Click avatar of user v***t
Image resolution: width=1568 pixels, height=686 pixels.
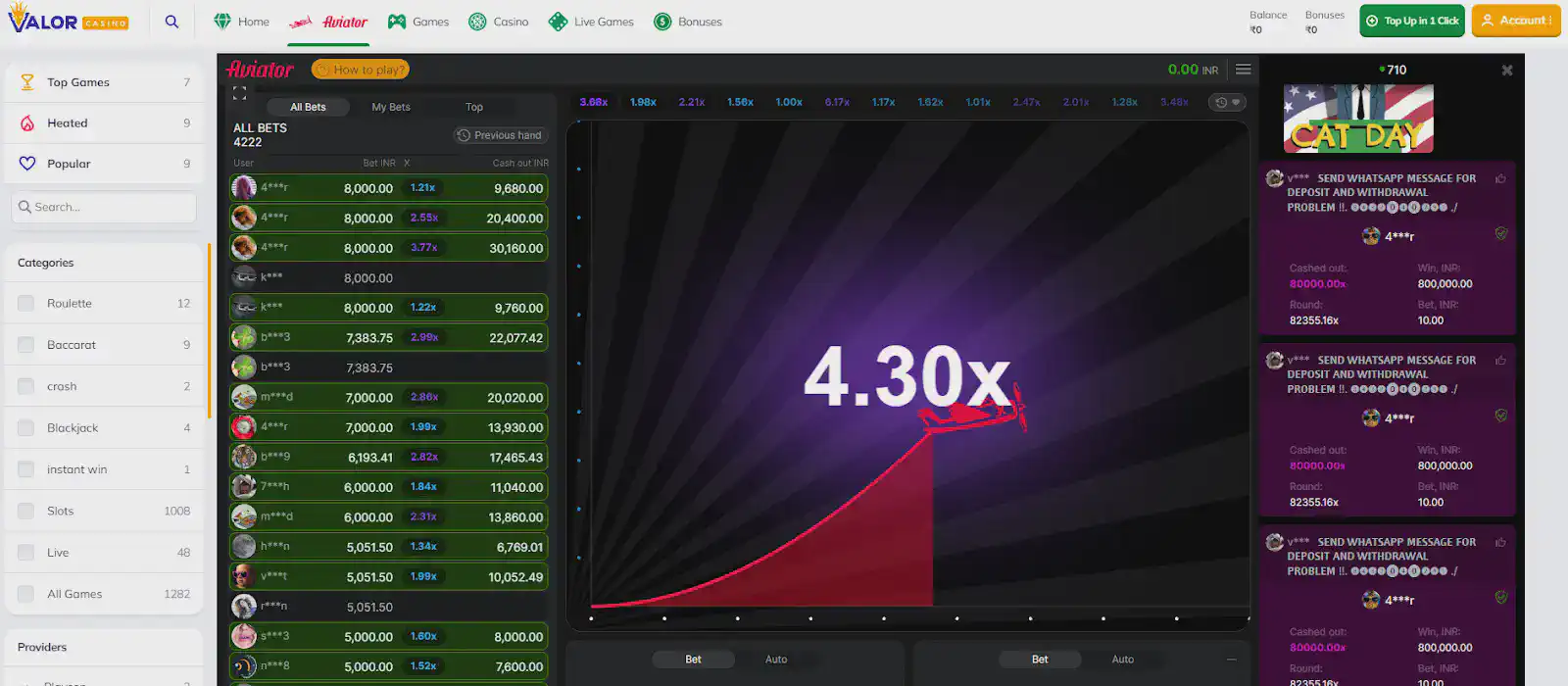(x=244, y=576)
